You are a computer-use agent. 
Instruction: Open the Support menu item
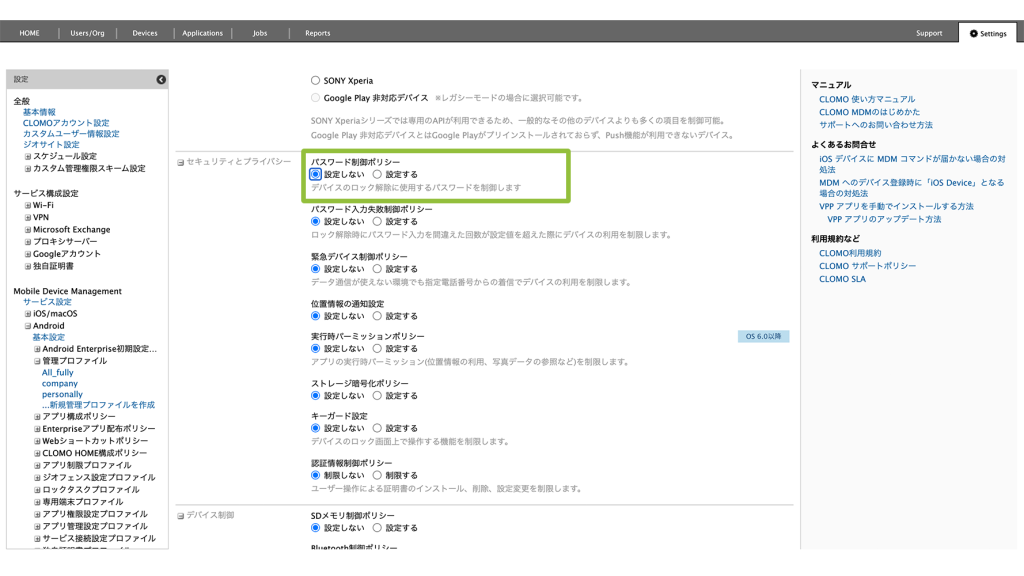pyautogui.click(x=928, y=33)
